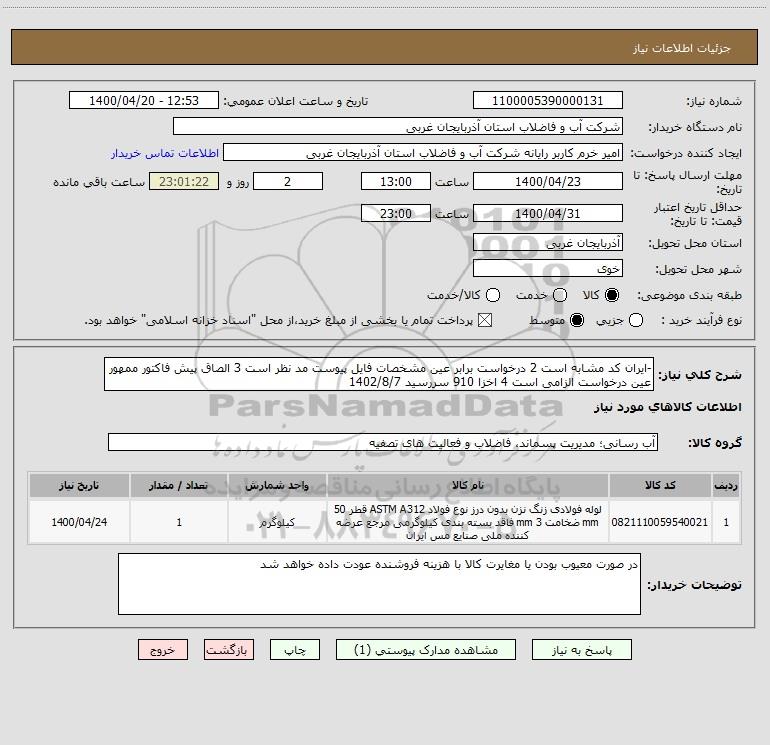Click the استان محل تحویل field

coord(548,243)
